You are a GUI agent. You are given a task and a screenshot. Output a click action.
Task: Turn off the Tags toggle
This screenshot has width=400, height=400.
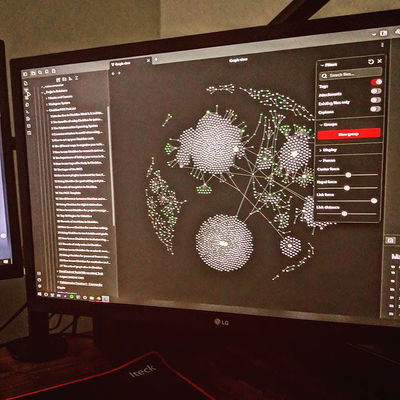pyautogui.click(x=376, y=82)
